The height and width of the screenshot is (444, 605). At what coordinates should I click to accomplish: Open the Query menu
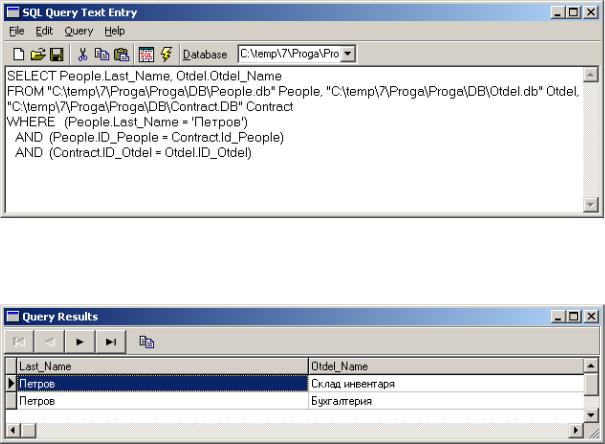click(79, 31)
